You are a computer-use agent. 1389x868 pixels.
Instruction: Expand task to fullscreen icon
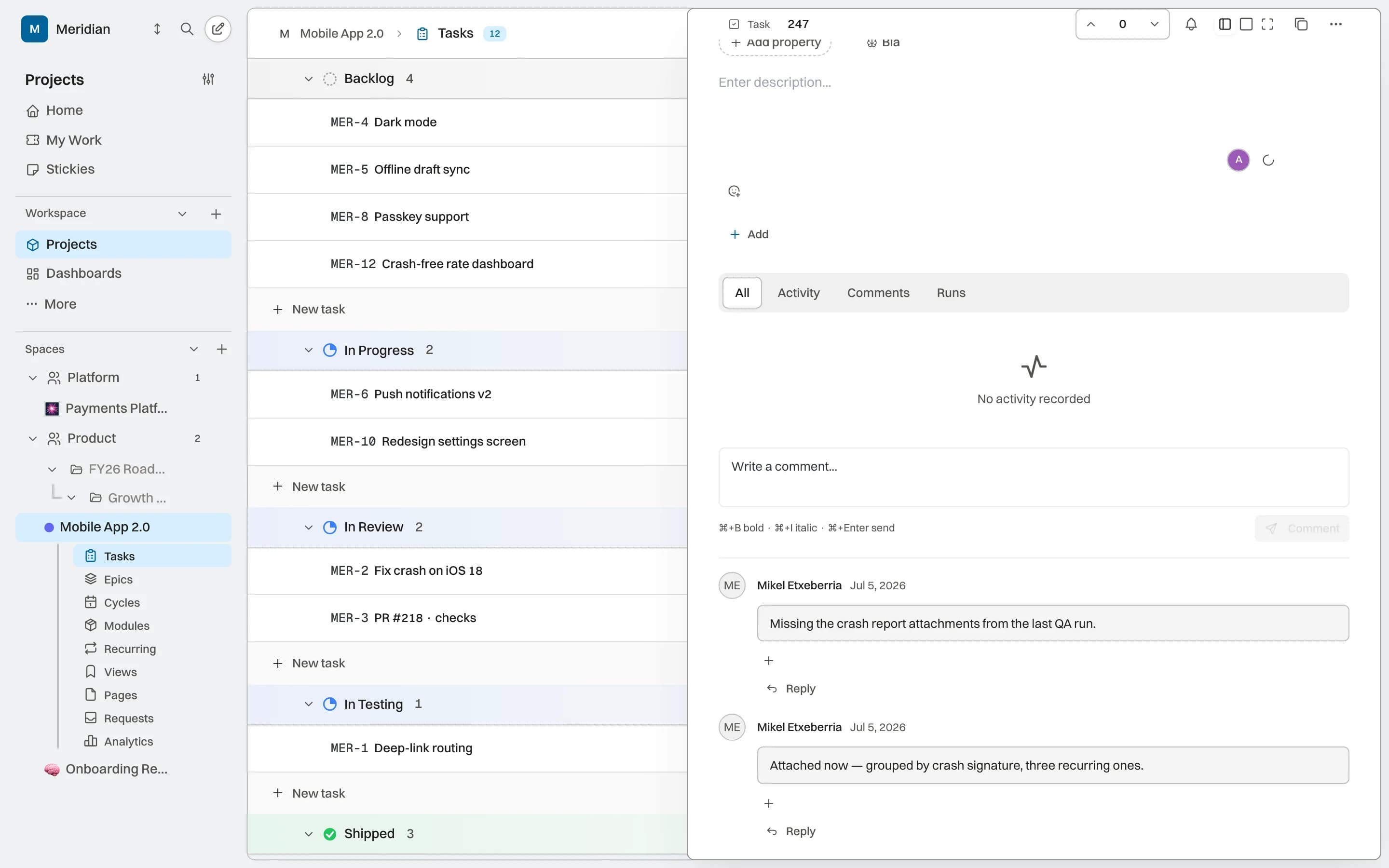(x=1267, y=24)
